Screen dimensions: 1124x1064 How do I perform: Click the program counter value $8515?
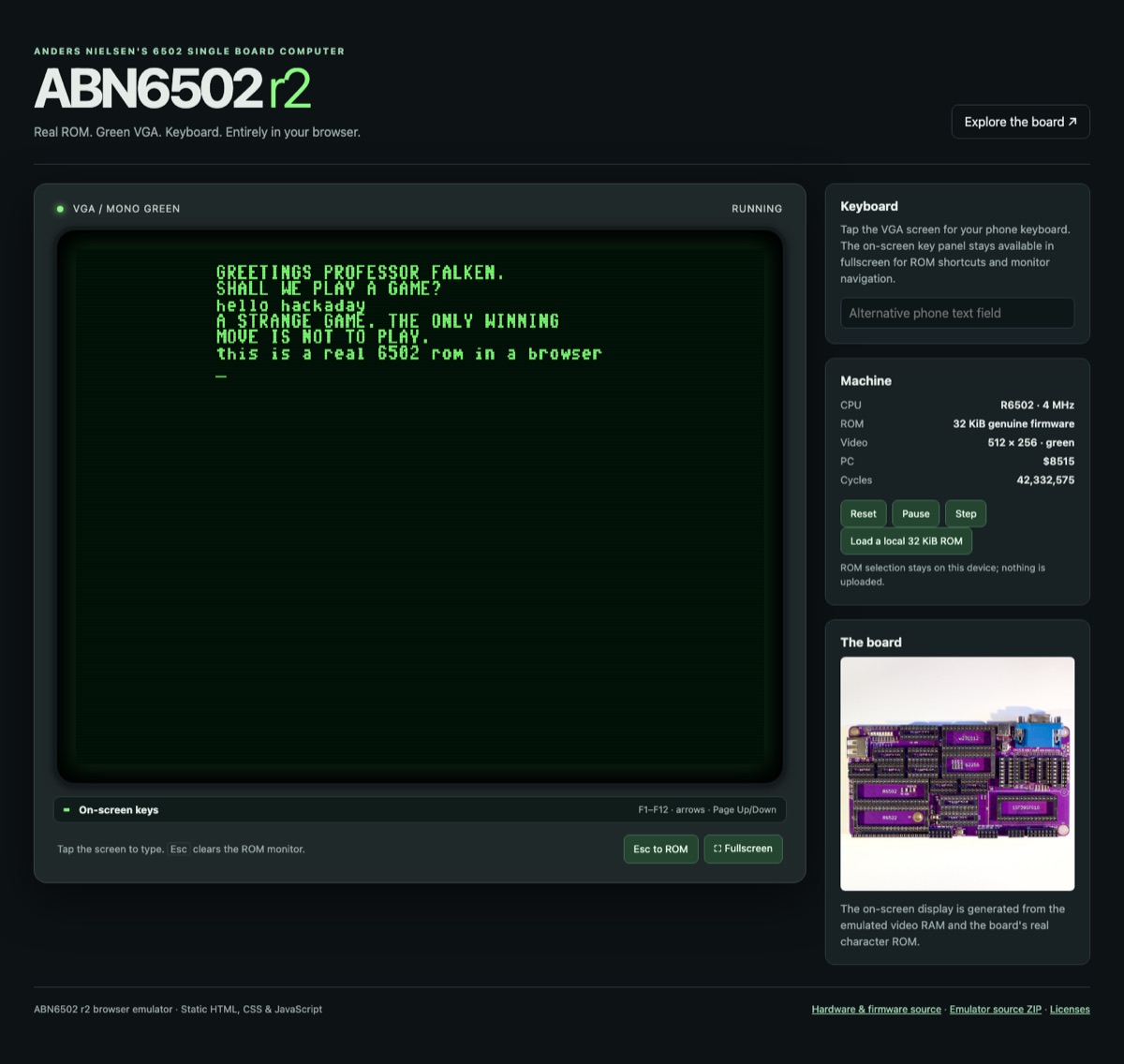(1058, 461)
